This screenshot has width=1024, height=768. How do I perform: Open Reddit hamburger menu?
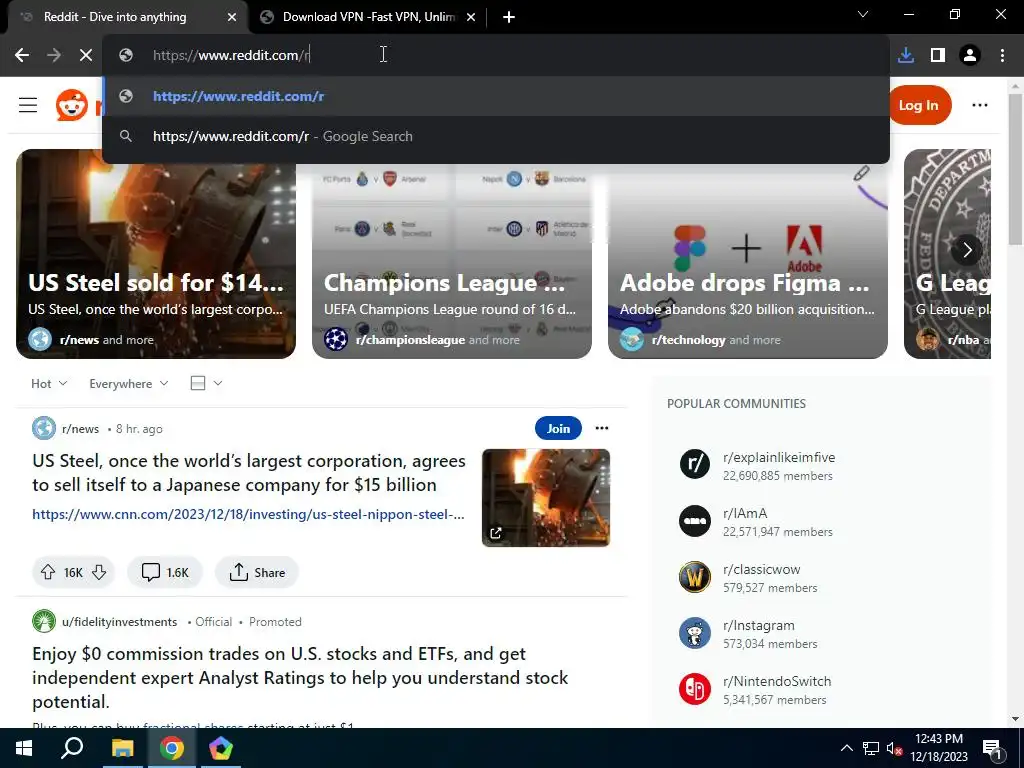point(27,104)
